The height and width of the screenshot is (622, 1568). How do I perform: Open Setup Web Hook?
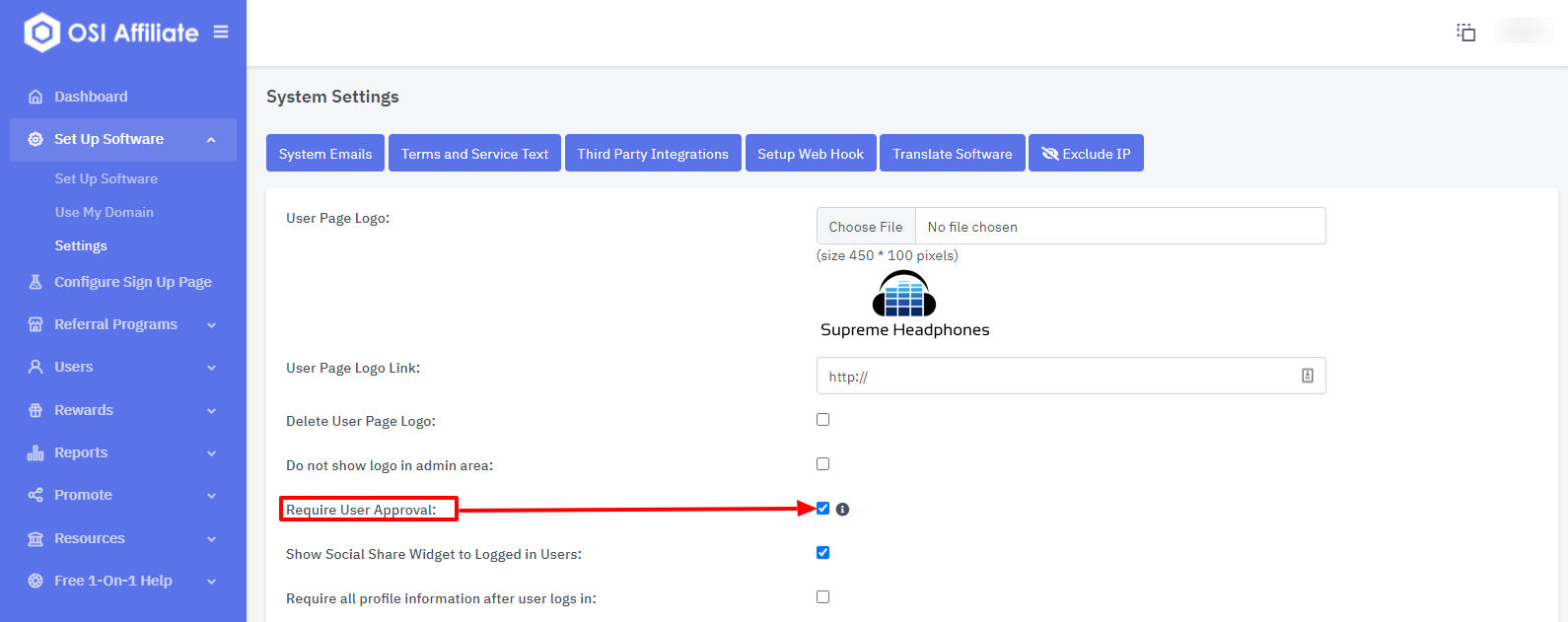pyautogui.click(x=811, y=153)
